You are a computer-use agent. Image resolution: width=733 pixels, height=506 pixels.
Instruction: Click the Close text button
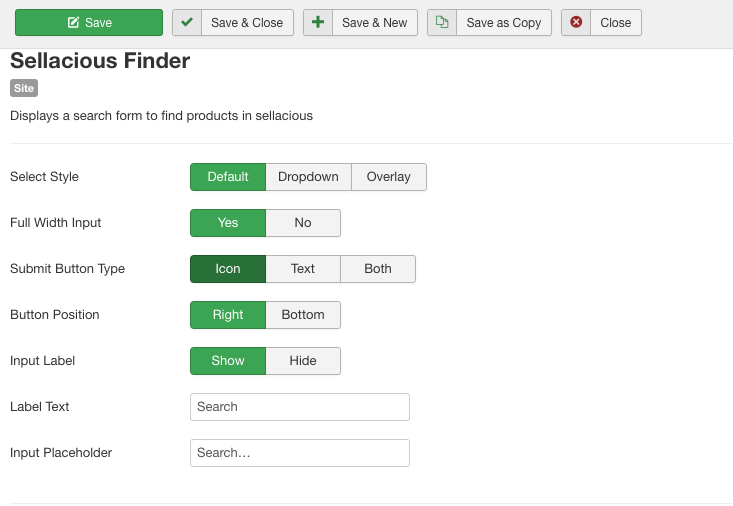[x=616, y=22]
